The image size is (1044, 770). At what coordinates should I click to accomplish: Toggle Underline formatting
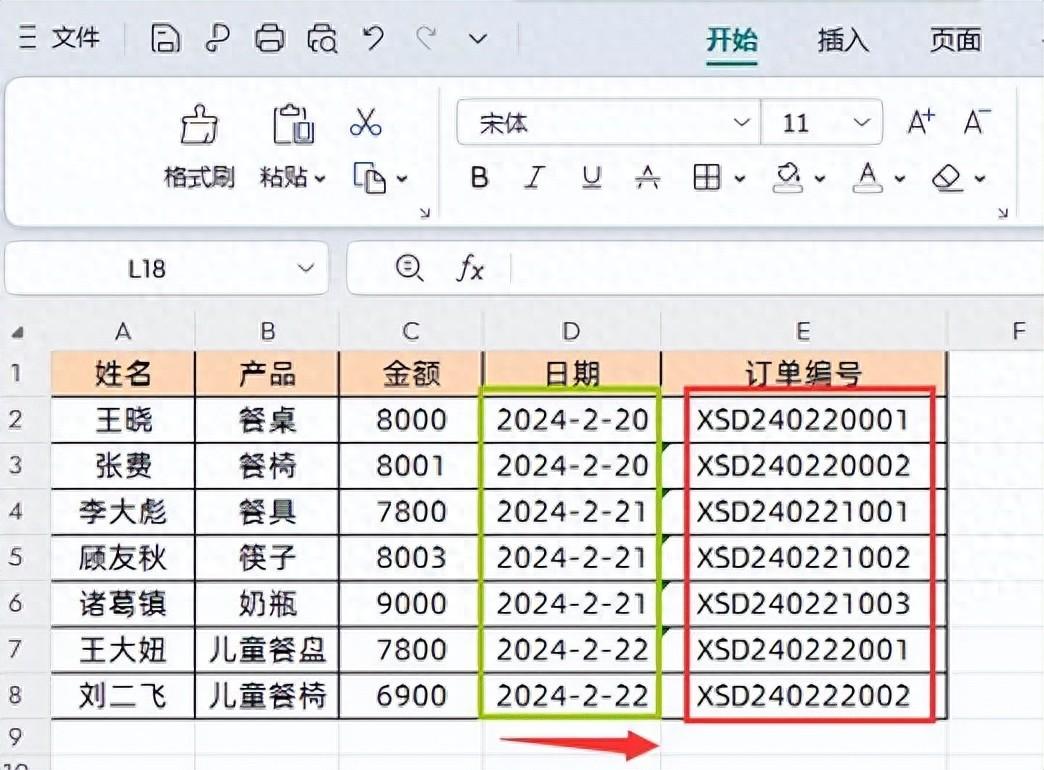(591, 178)
